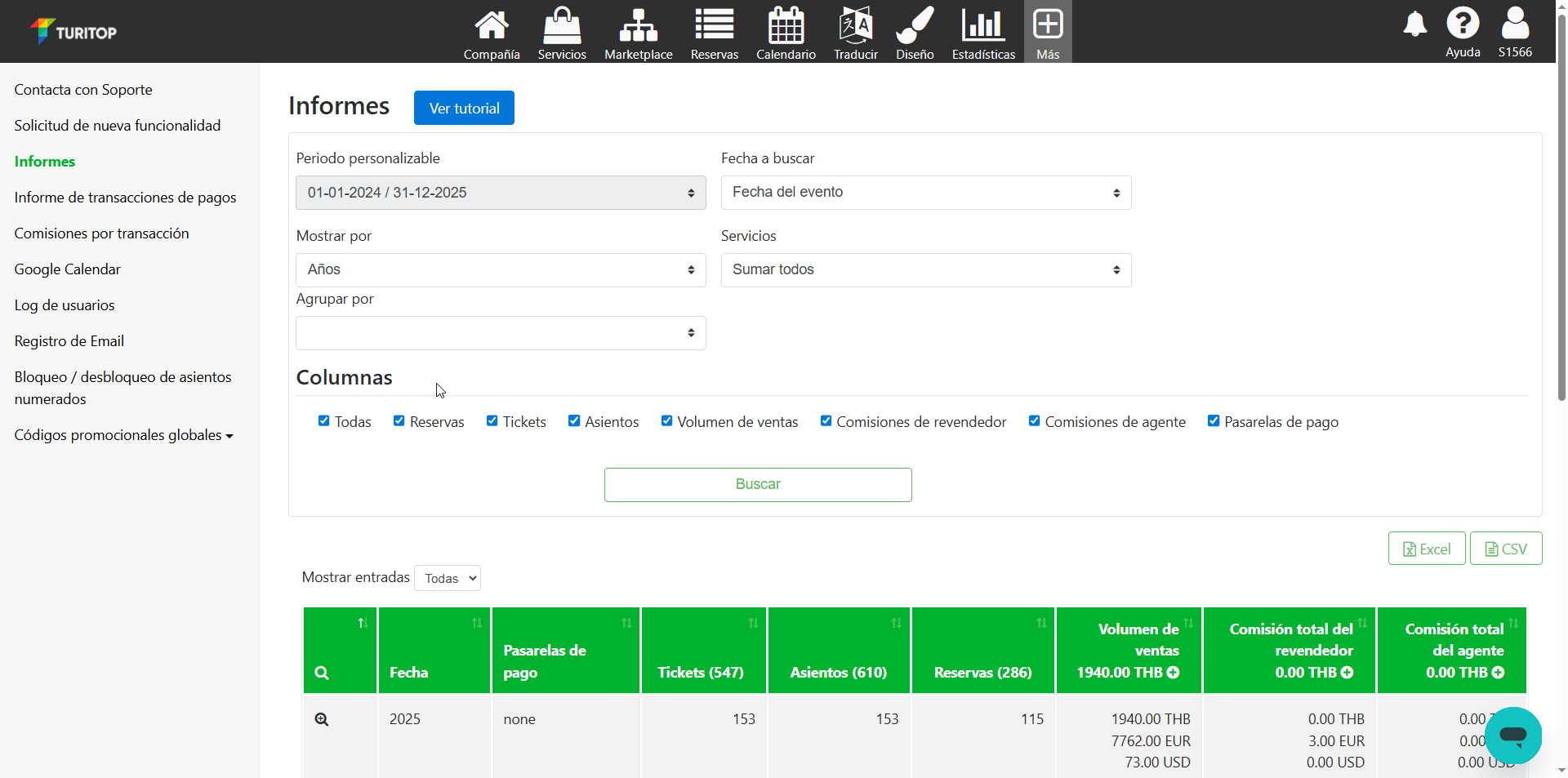Open the Traducir translate icon
Viewport: 1568px width, 778px height.
click(855, 25)
